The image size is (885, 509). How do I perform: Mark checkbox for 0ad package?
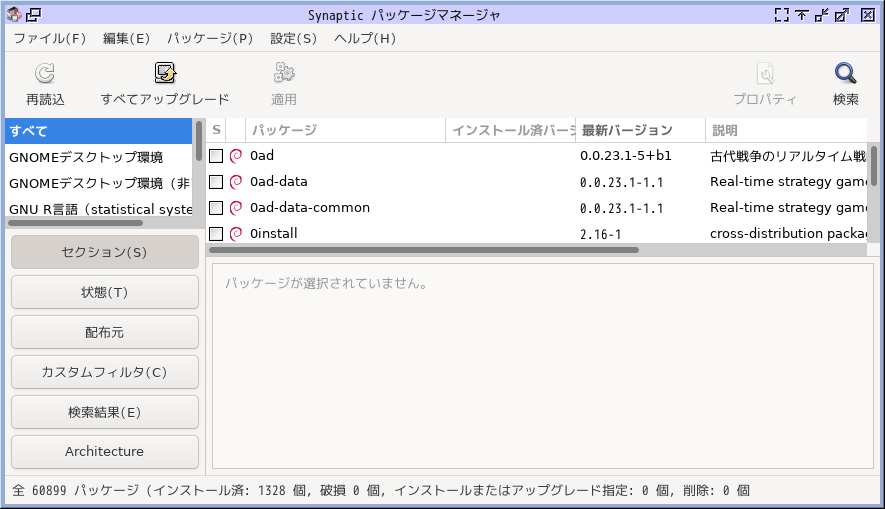(x=216, y=156)
